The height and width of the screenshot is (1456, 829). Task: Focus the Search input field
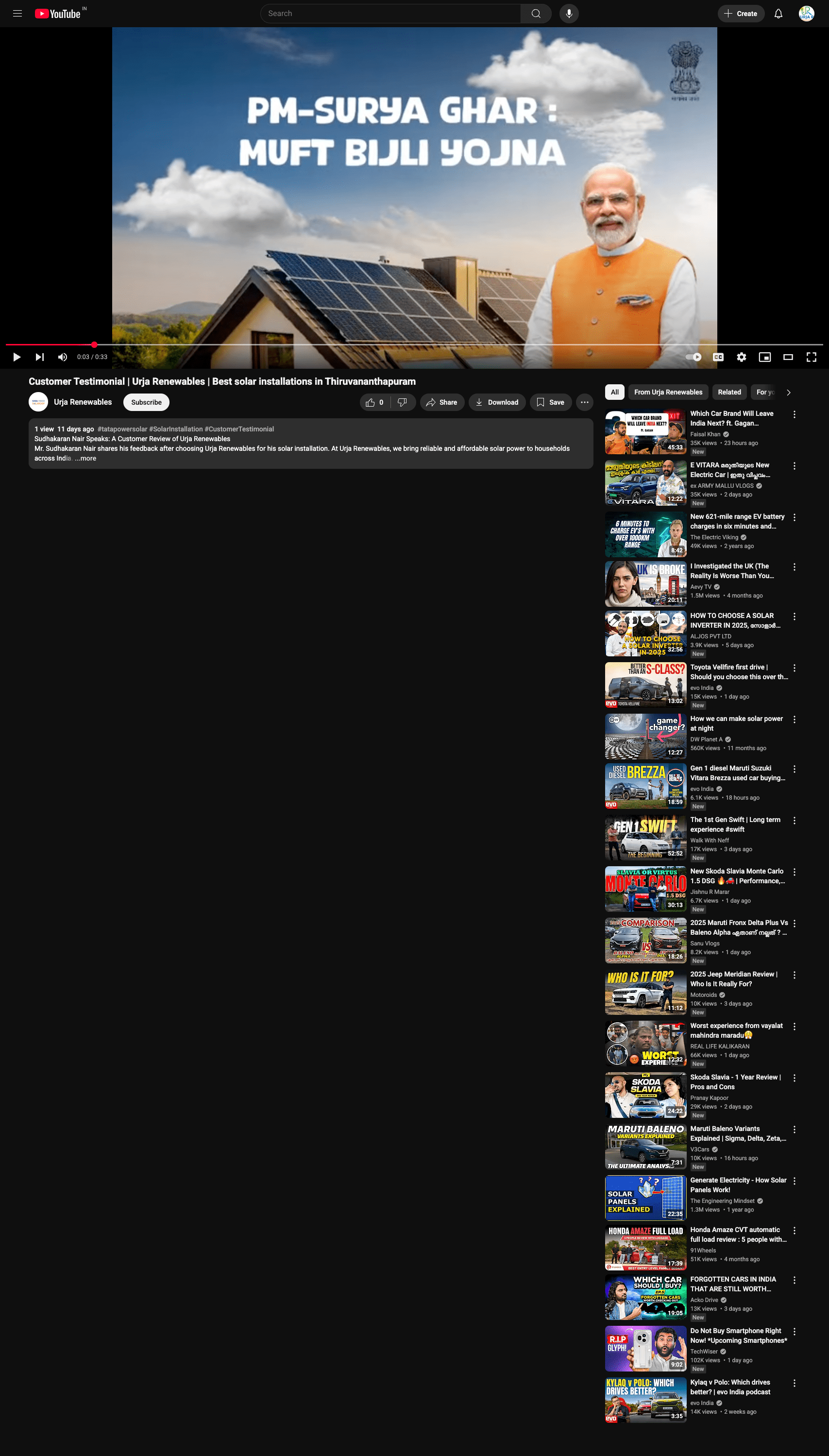pos(390,14)
